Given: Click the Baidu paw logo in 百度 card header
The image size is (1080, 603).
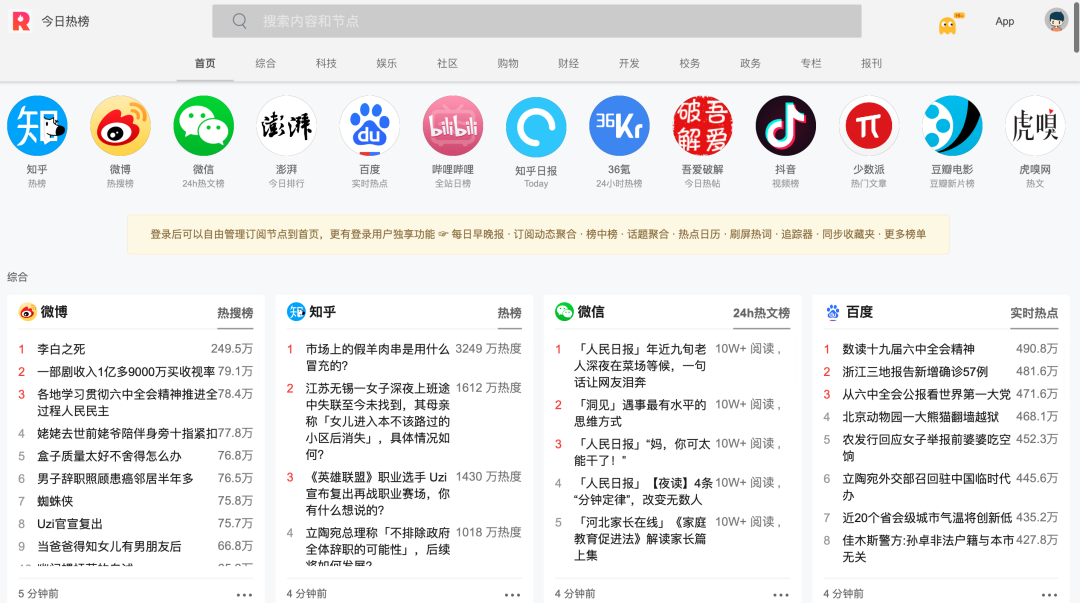Looking at the screenshot, I should click(833, 312).
